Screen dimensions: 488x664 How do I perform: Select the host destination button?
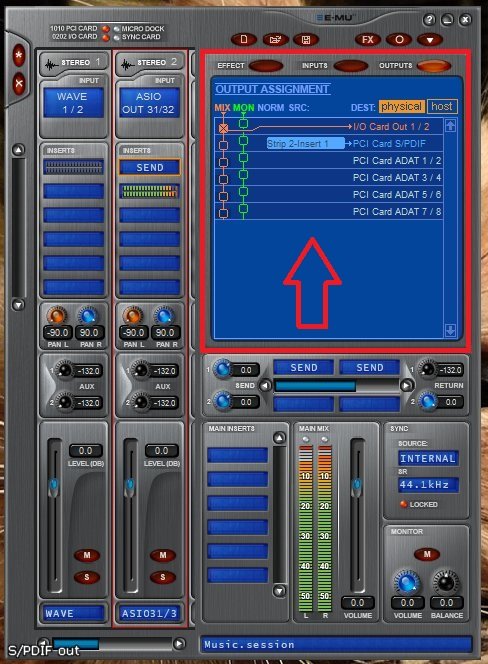click(x=442, y=106)
